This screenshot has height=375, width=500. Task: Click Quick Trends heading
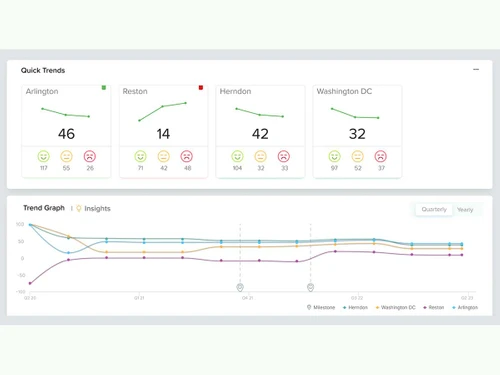pyautogui.click(x=43, y=70)
